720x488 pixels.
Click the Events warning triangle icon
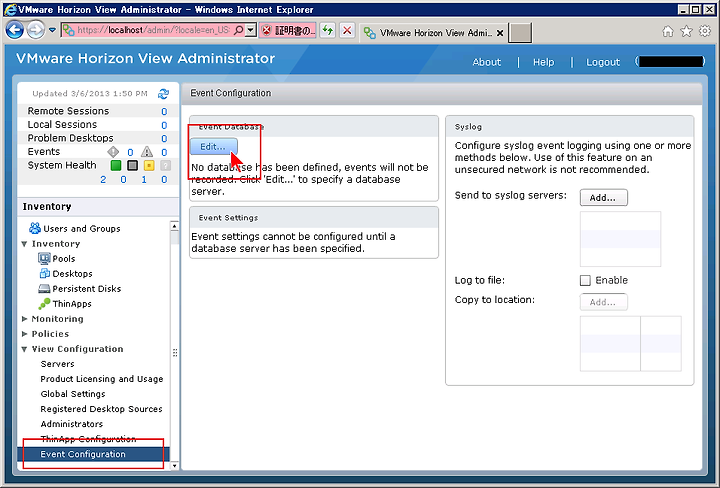click(146, 151)
